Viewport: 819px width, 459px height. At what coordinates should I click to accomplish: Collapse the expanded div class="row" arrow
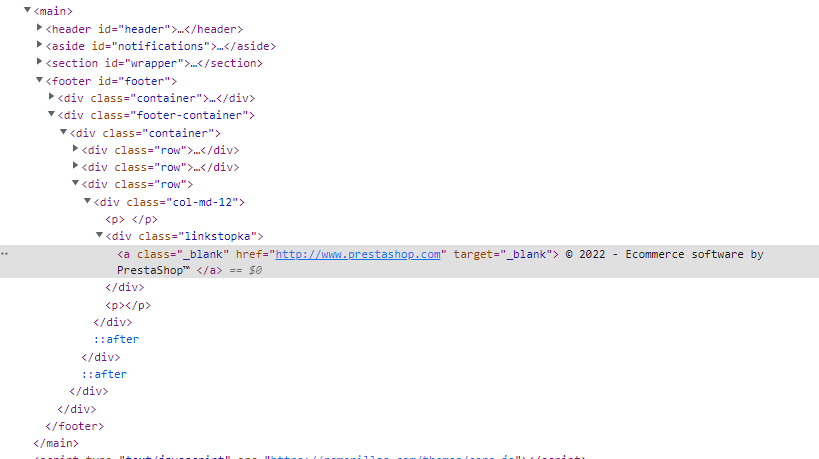click(75, 183)
